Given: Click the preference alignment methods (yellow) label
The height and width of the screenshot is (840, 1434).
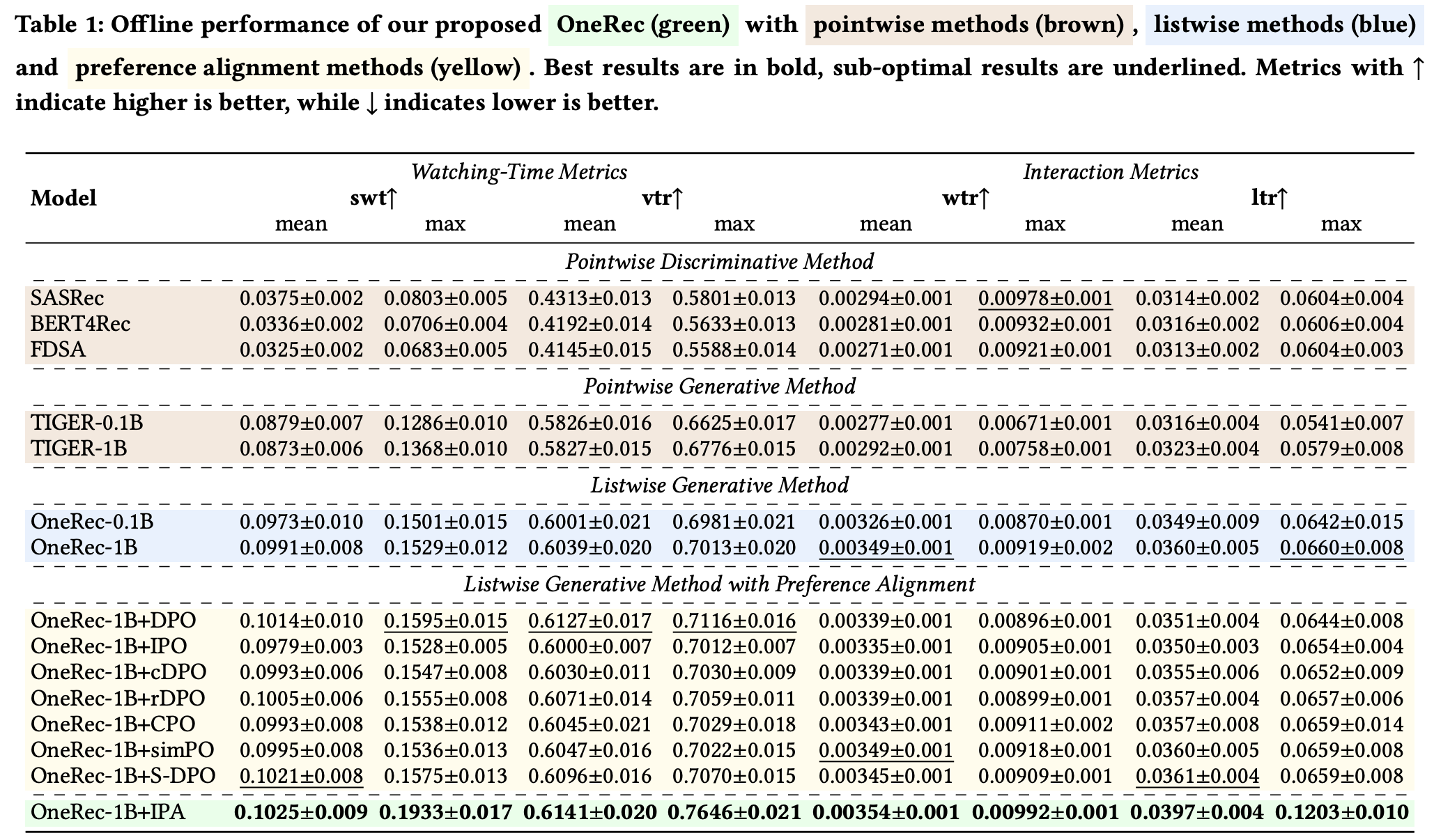Looking at the screenshot, I should [x=298, y=68].
